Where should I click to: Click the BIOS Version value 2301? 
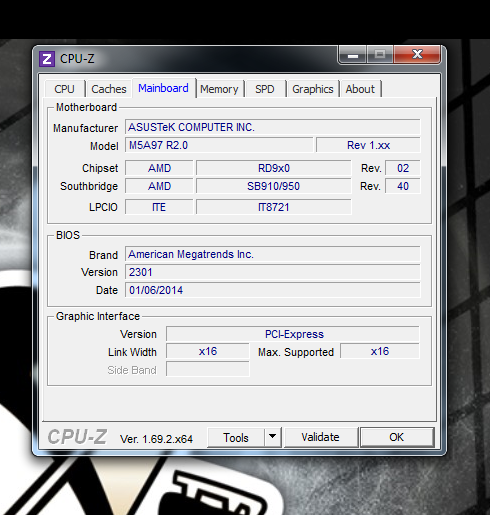pyautogui.click(x=273, y=272)
